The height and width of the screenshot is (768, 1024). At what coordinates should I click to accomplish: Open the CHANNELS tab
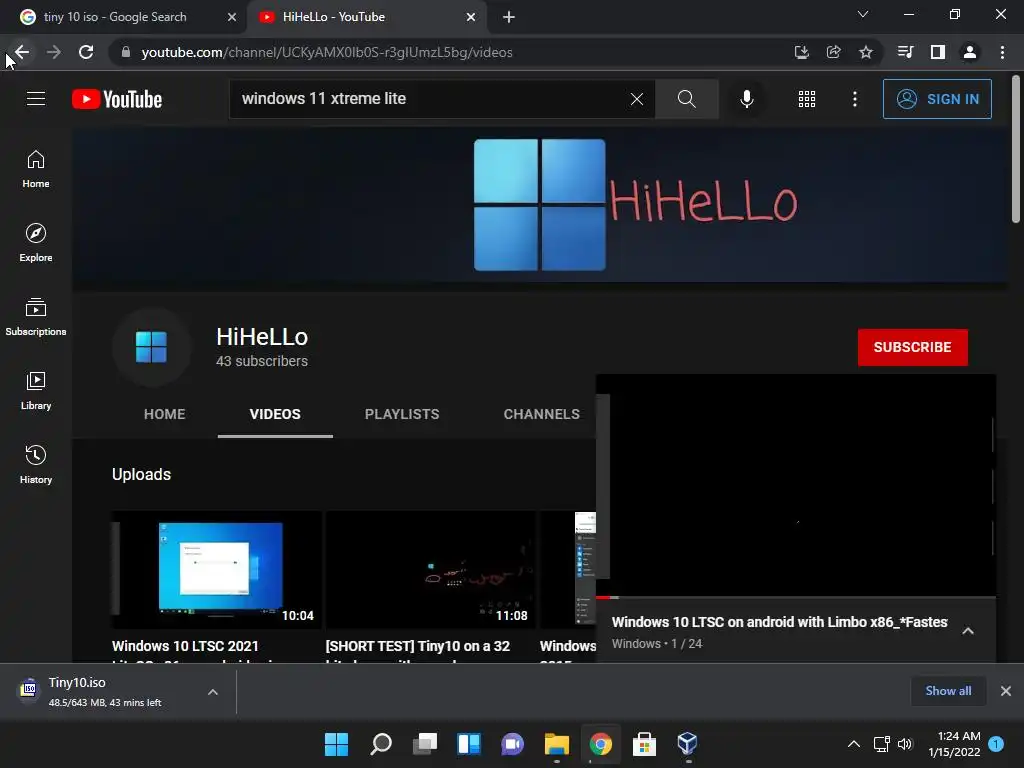click(x=541, y=414)
